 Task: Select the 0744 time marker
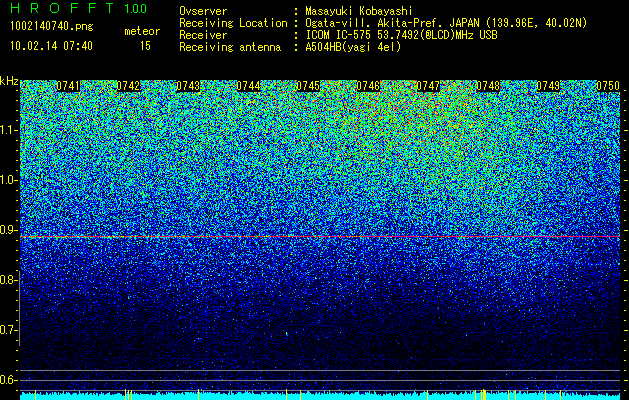pos(248,86)
